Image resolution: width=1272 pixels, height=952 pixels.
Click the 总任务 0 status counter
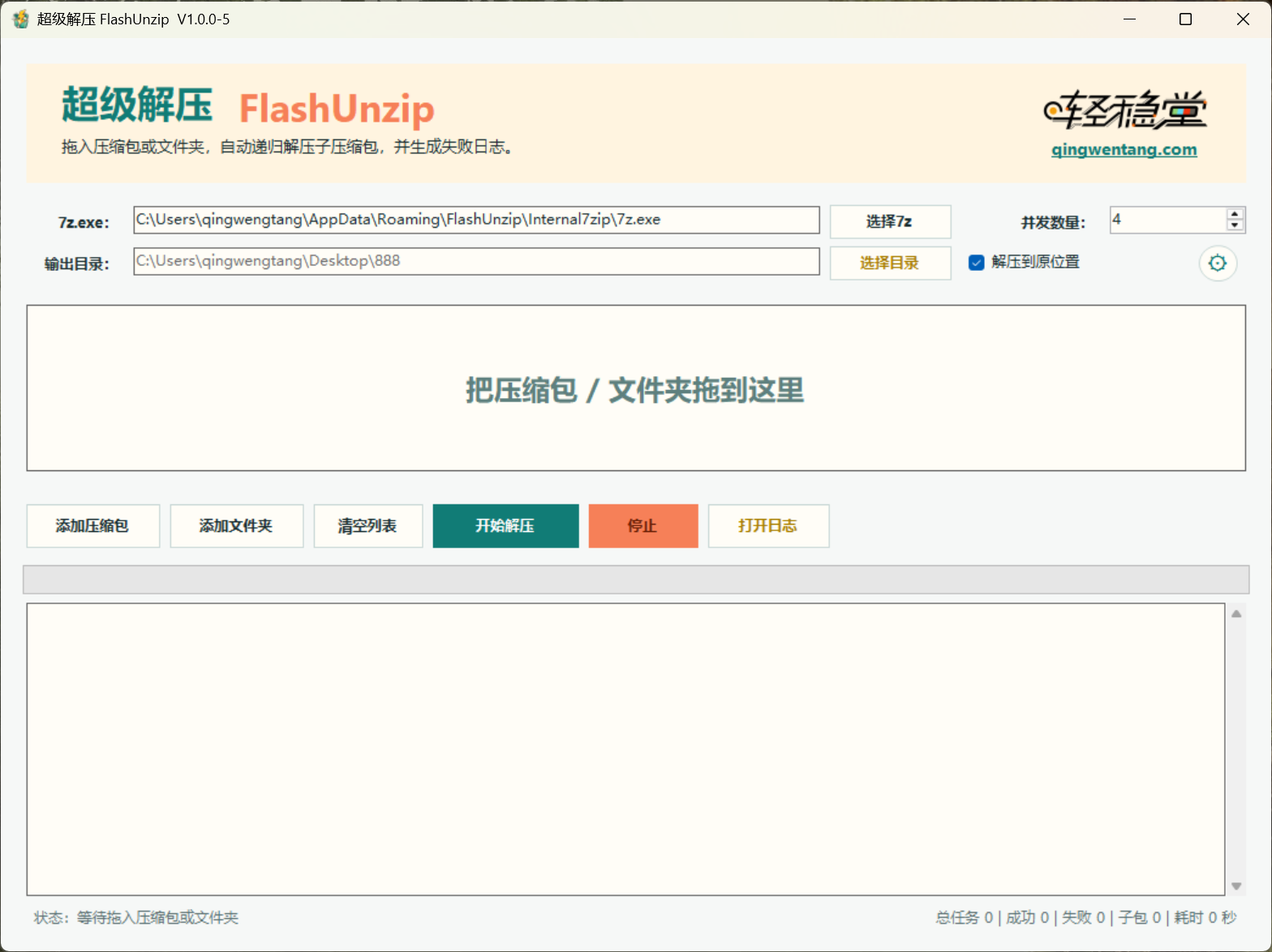point(965,918)
